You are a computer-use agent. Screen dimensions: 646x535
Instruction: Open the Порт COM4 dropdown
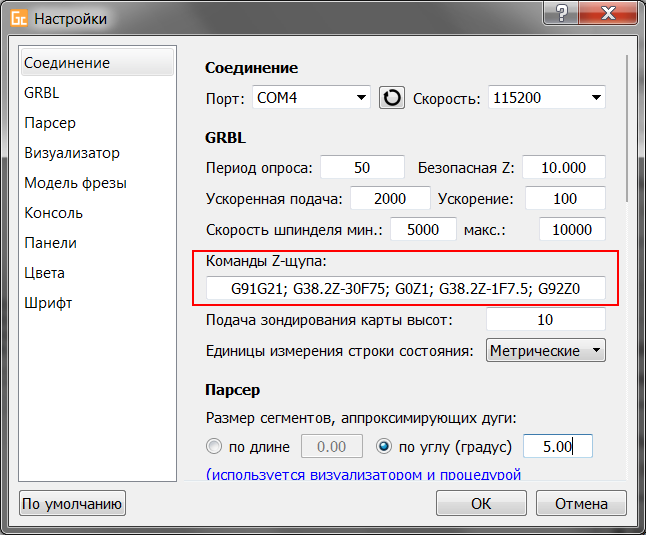(x=310, y=98)
